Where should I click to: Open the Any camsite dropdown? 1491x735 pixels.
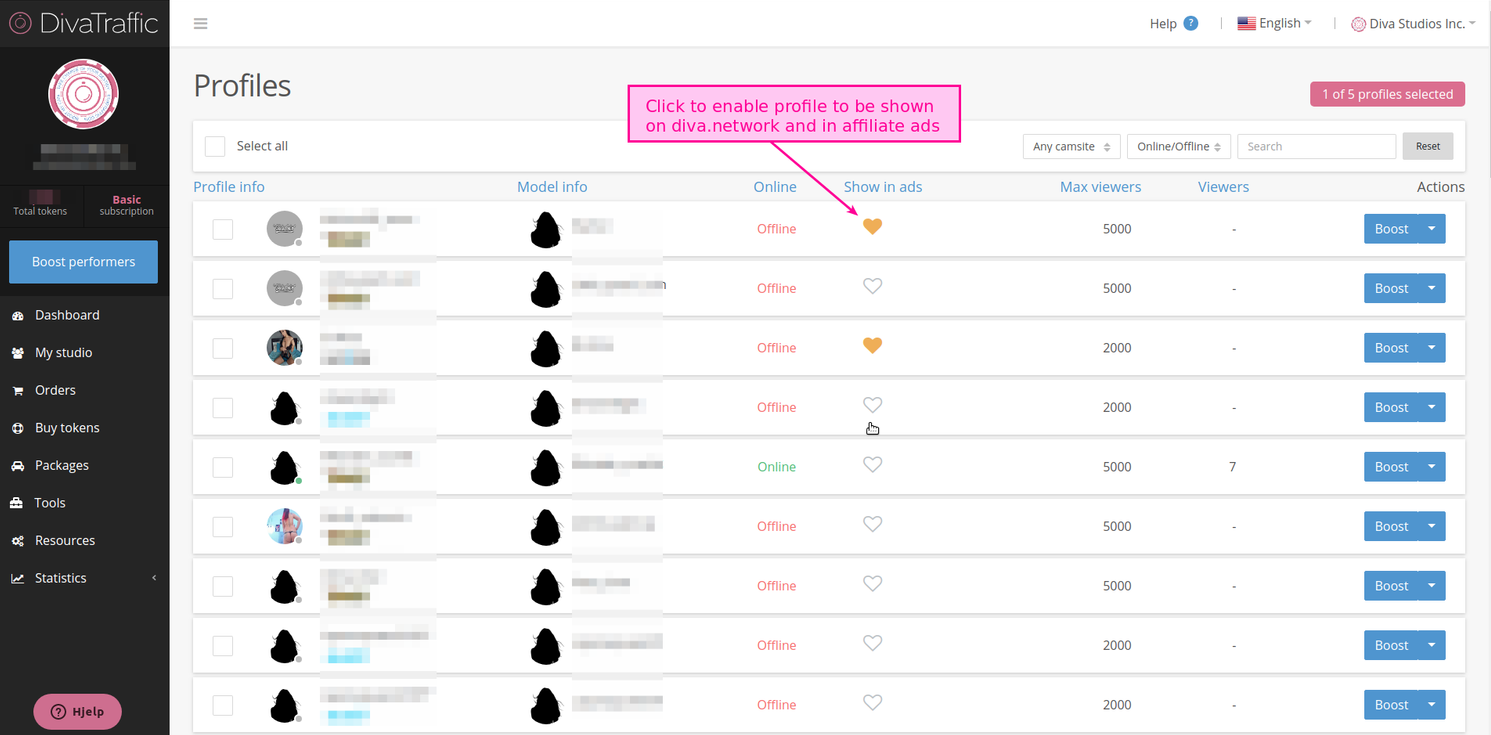[x=1071, y=147]
